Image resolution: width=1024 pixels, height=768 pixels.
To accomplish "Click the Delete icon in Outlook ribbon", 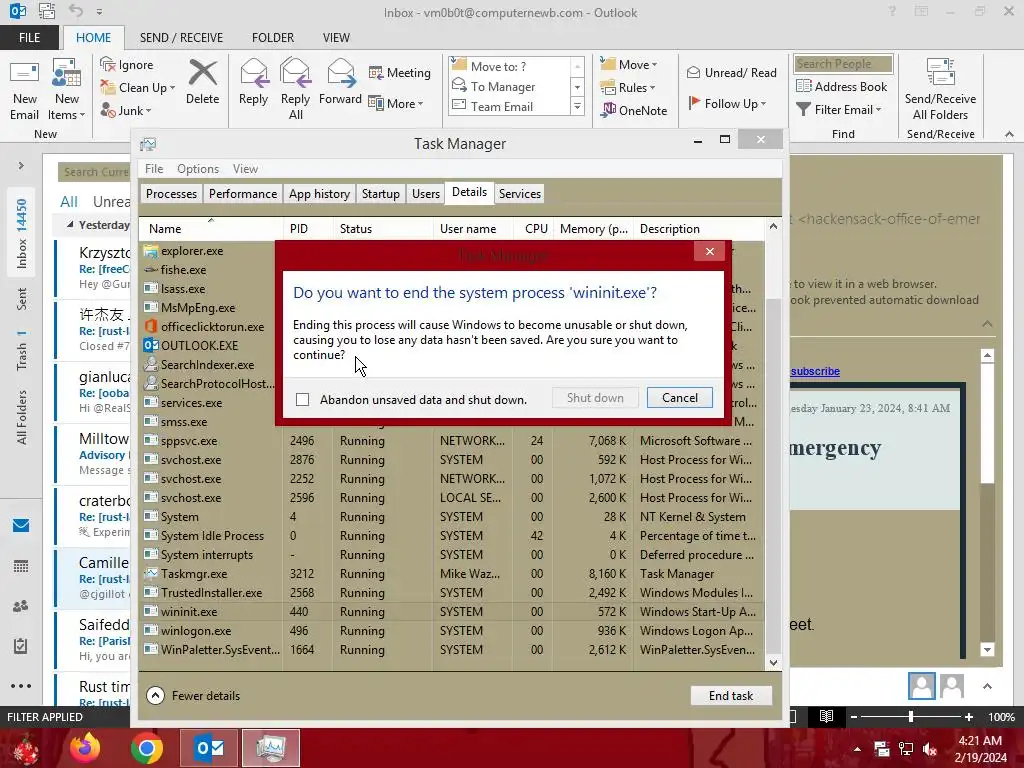I will pos(202,82).
